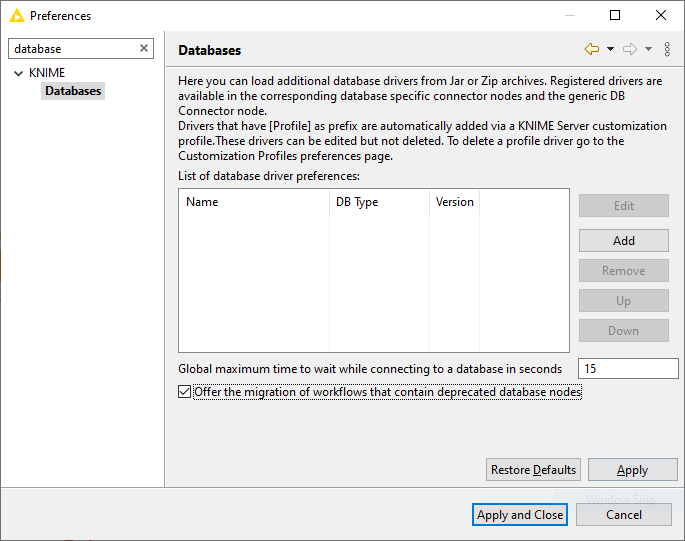This screenshot has height=541, width=685.
Task: Clear the database filter text
Action: point(144,48)
